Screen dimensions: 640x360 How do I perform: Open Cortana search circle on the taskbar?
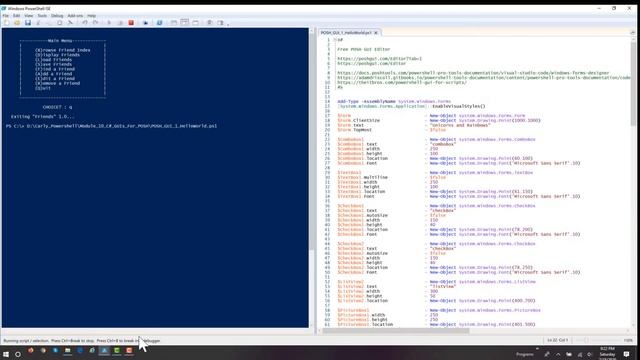coord(18,354)
